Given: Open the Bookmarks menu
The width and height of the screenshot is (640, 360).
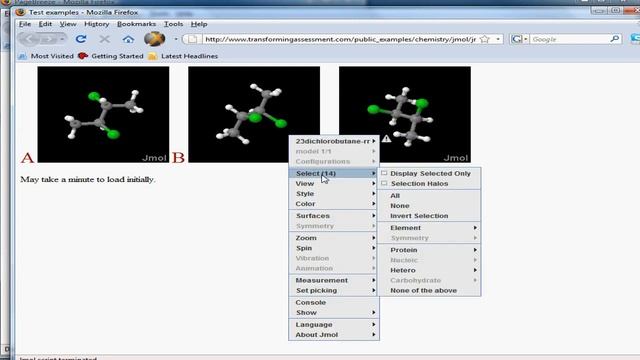Looking at the screenshot, I should tap(136, 24).
